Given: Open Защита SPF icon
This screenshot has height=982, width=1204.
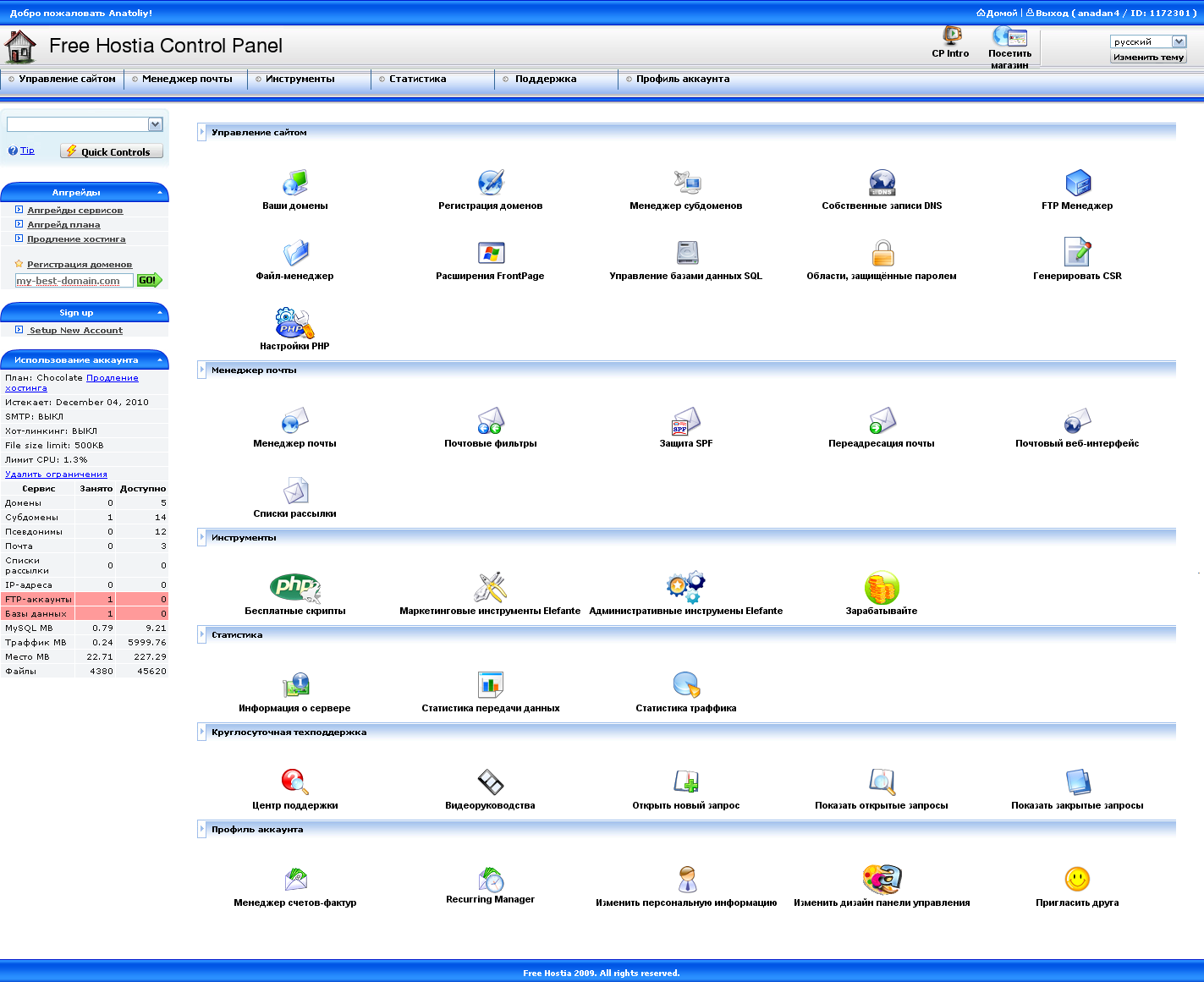Looking at the screenshot, I should (x=686, y=420).
